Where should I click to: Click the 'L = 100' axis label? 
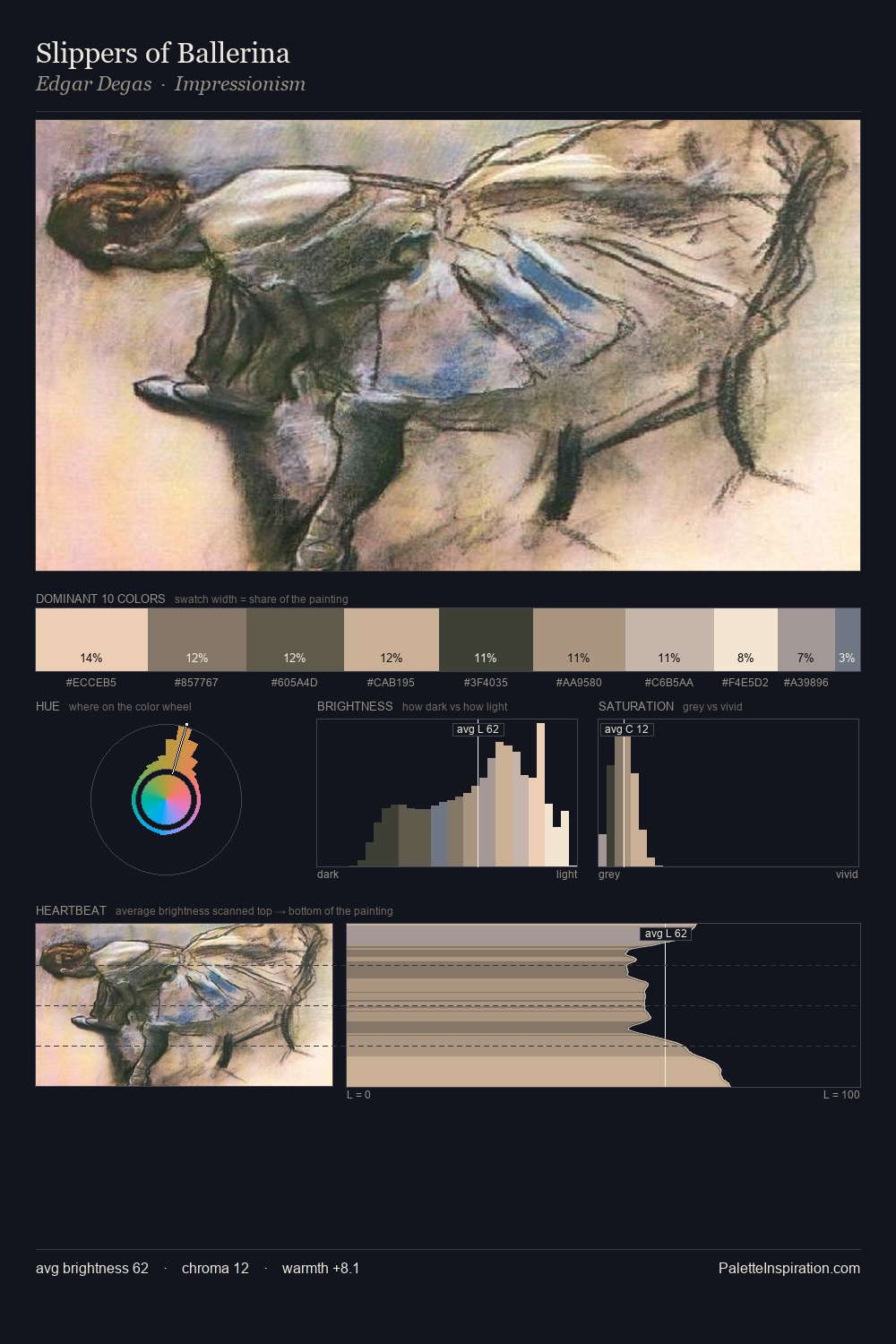tap(841, 1095)
